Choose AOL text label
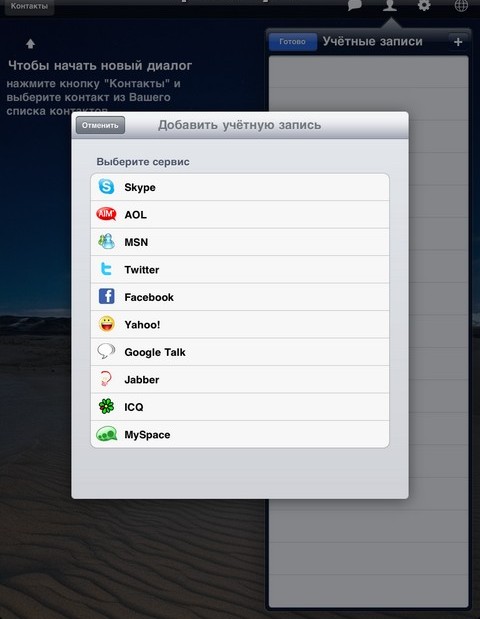Image resolution: width=480 pixels, height=619 pixels. tap(135, 214)
